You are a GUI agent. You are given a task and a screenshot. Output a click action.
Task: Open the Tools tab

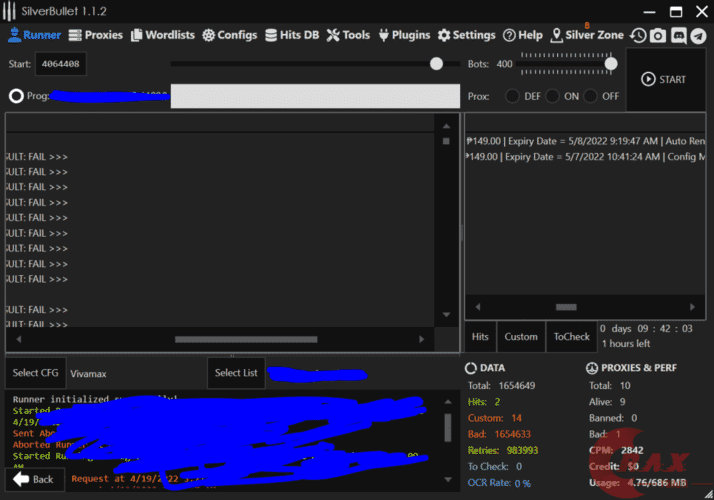348,35
